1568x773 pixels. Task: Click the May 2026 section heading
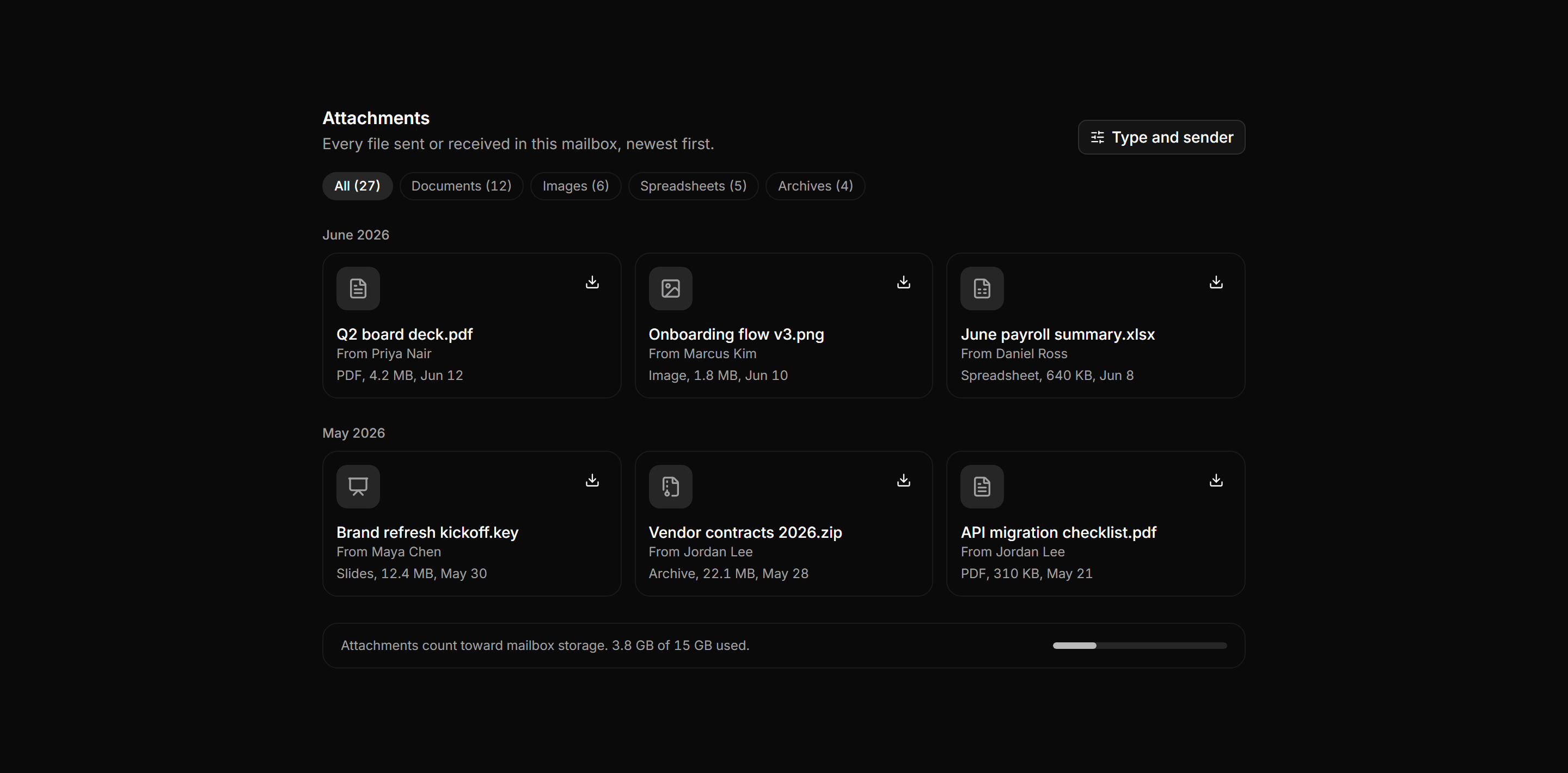click(x=354, y=433)
